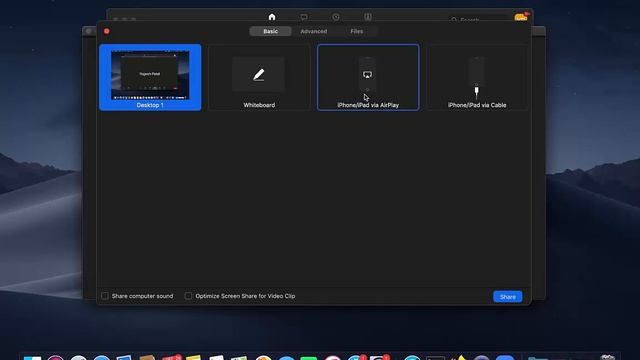Image resolution: width=640 pixels, height=360 pixels.
Task: Click profile avatar in Zoom main window
Action: (521, 17)
